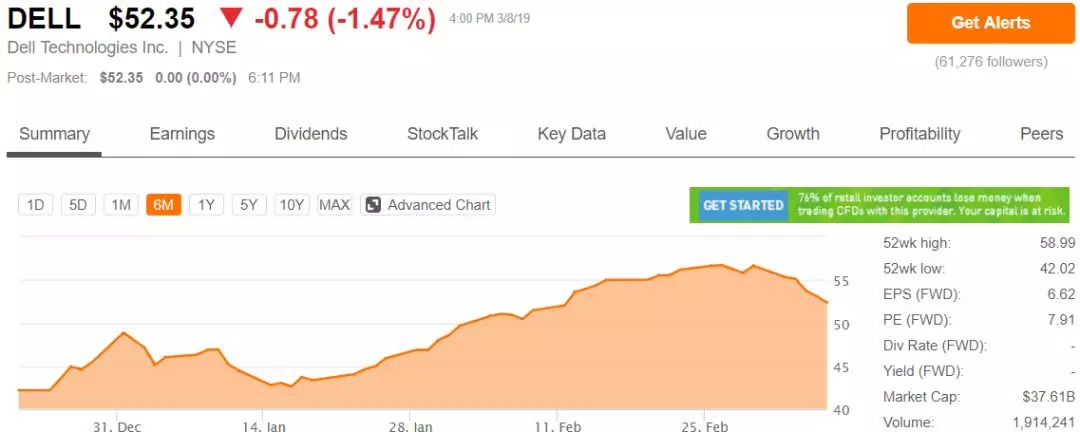View the Key Data tab

point(571,134)
